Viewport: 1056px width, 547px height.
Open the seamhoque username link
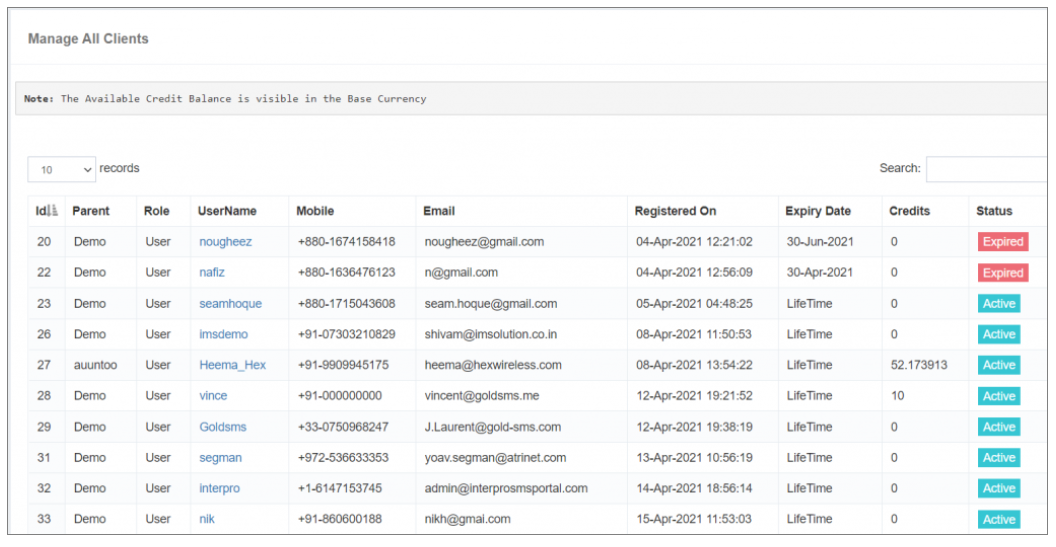point(230,304)
